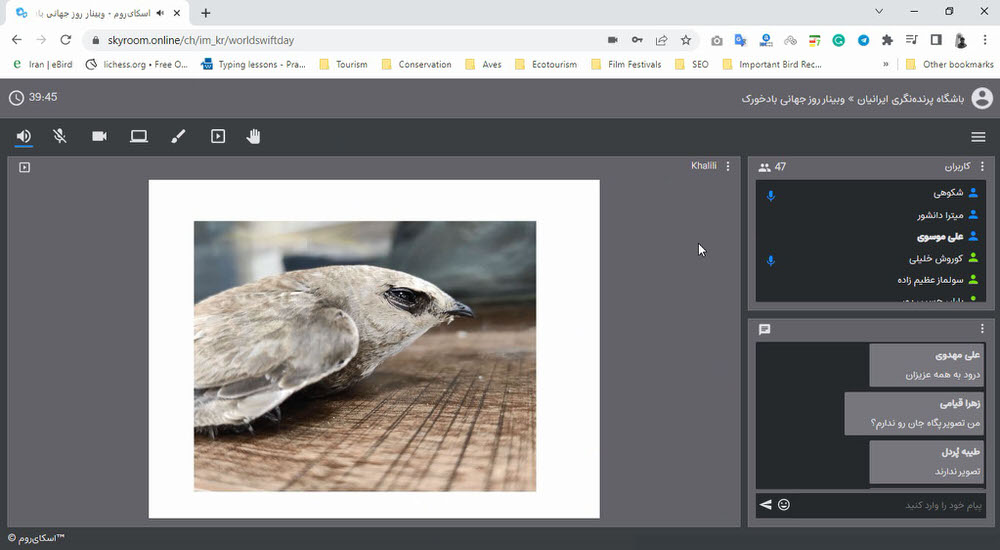1000x550 pixels.
Task: Toggle the speaker audio icon
Action: click(24, 137)
